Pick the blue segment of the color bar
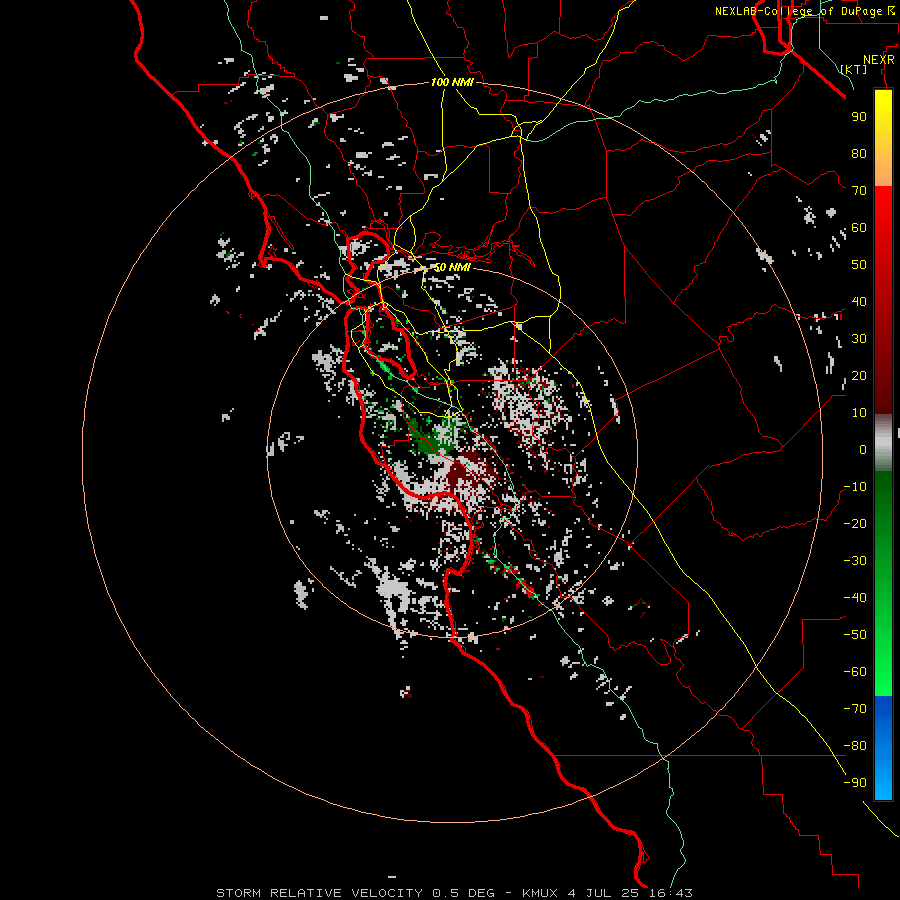This screenshot has width=900, height=900. pos(883,748)
